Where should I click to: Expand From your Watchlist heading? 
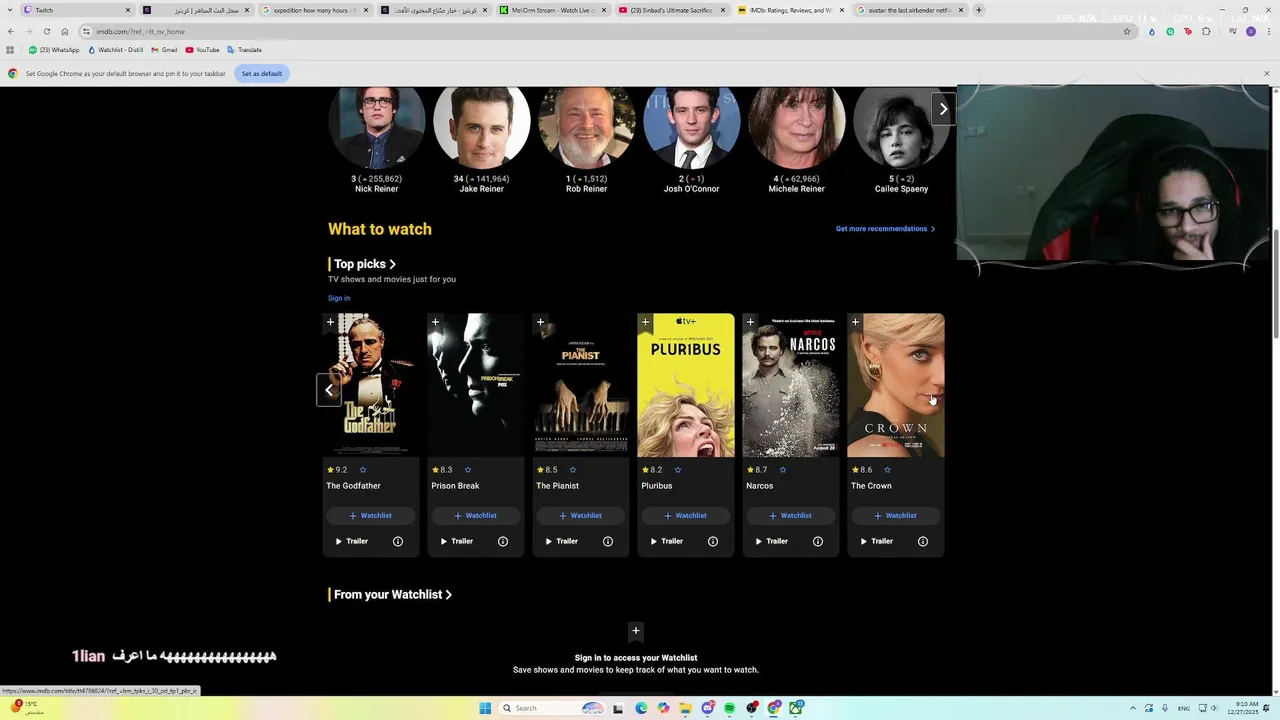(x=393, y=594)
